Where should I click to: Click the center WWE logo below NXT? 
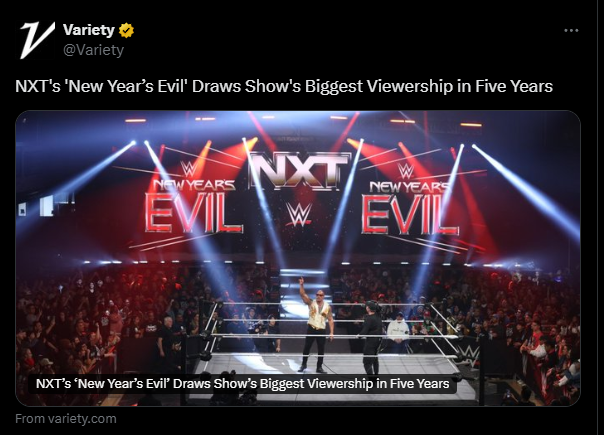tap(299, 214)
